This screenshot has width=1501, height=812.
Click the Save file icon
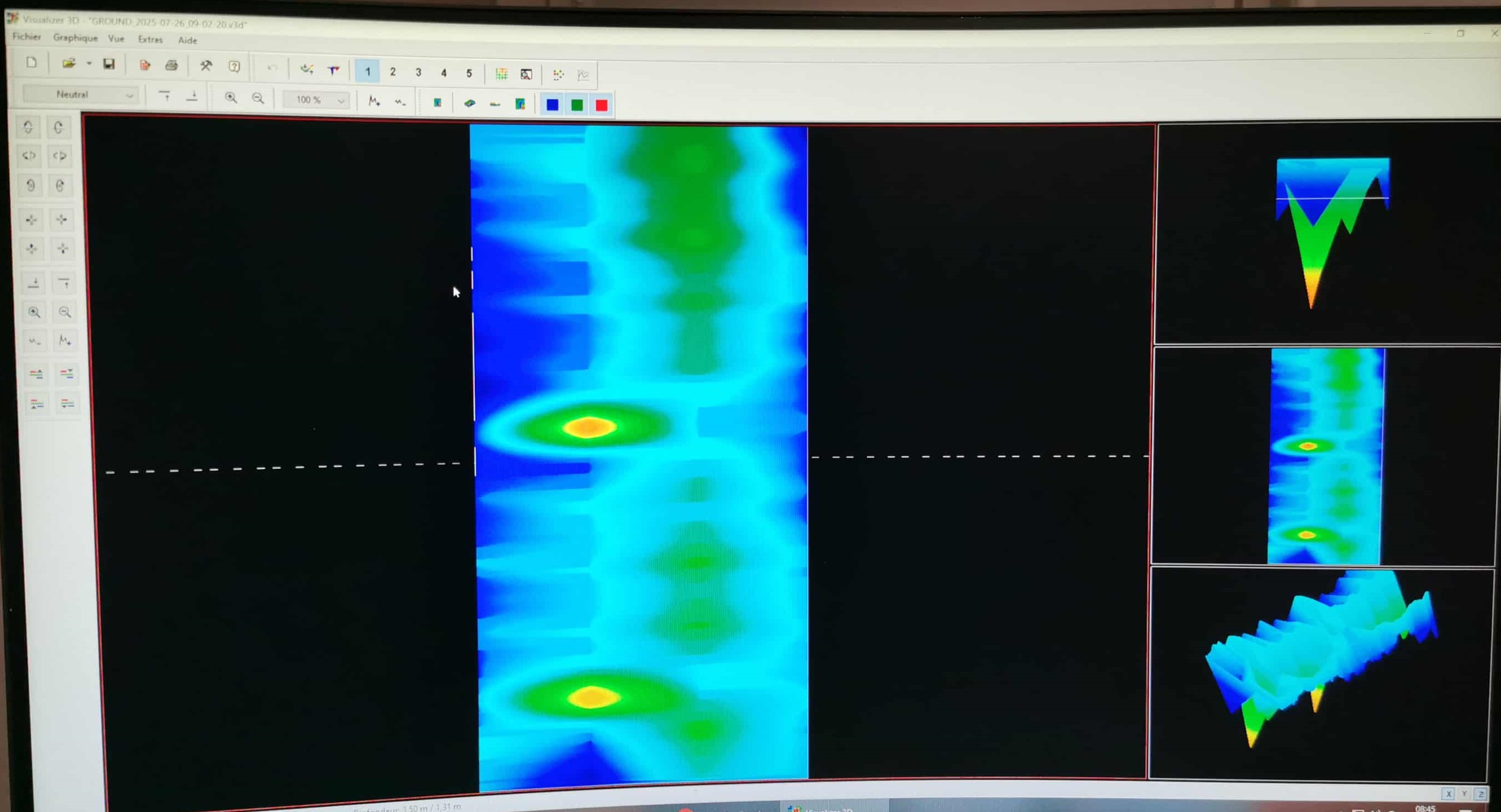pos(109,63)
